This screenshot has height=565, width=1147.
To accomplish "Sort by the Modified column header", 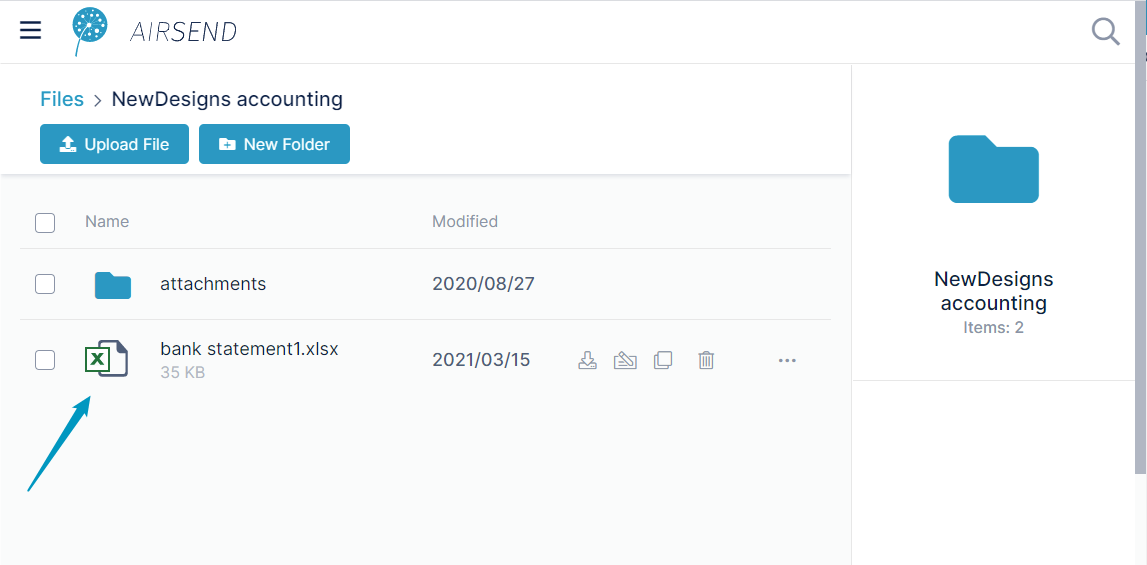I will pyautogui.click(x=465, y=221).
